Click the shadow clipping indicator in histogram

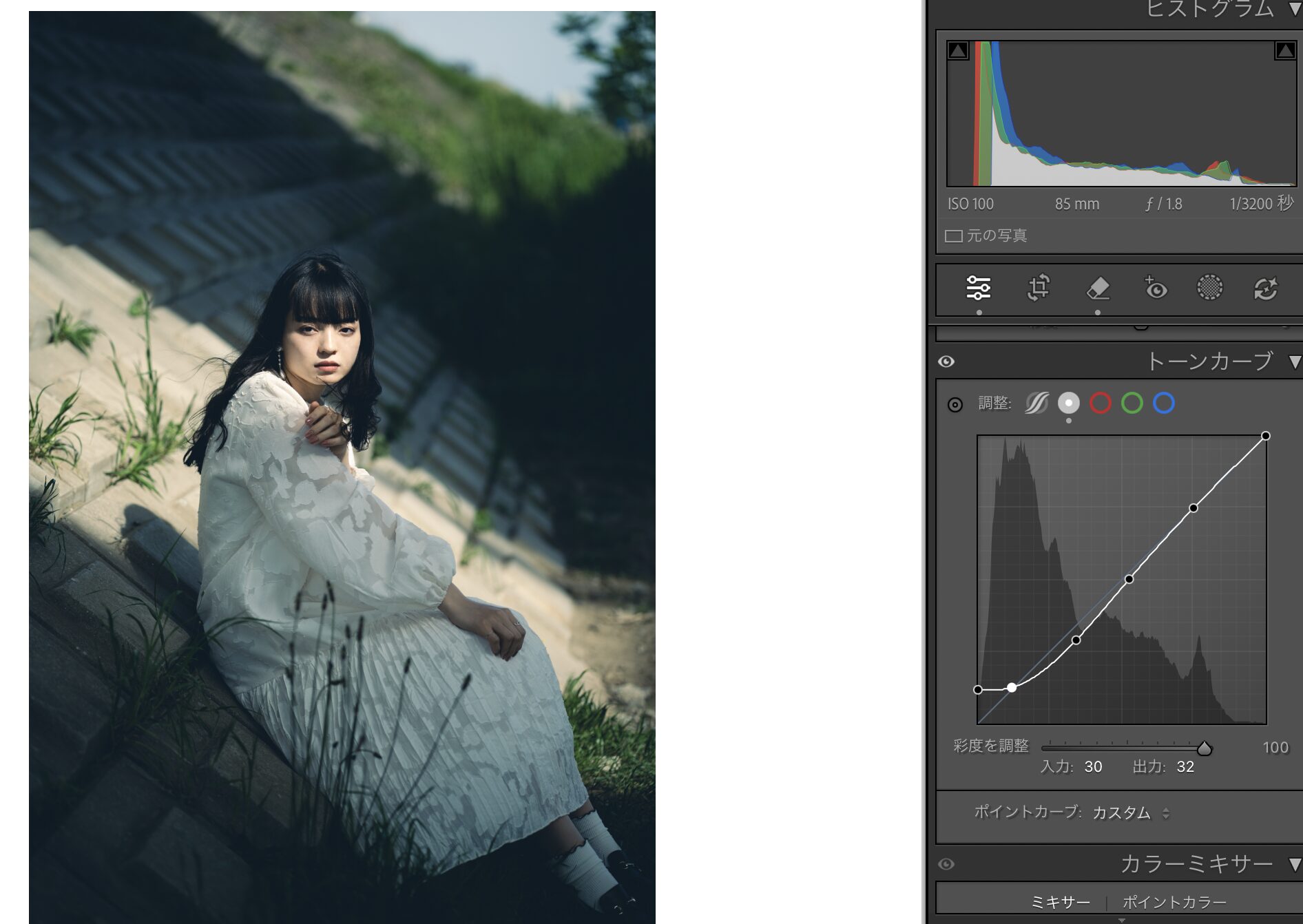pos(958,50)
